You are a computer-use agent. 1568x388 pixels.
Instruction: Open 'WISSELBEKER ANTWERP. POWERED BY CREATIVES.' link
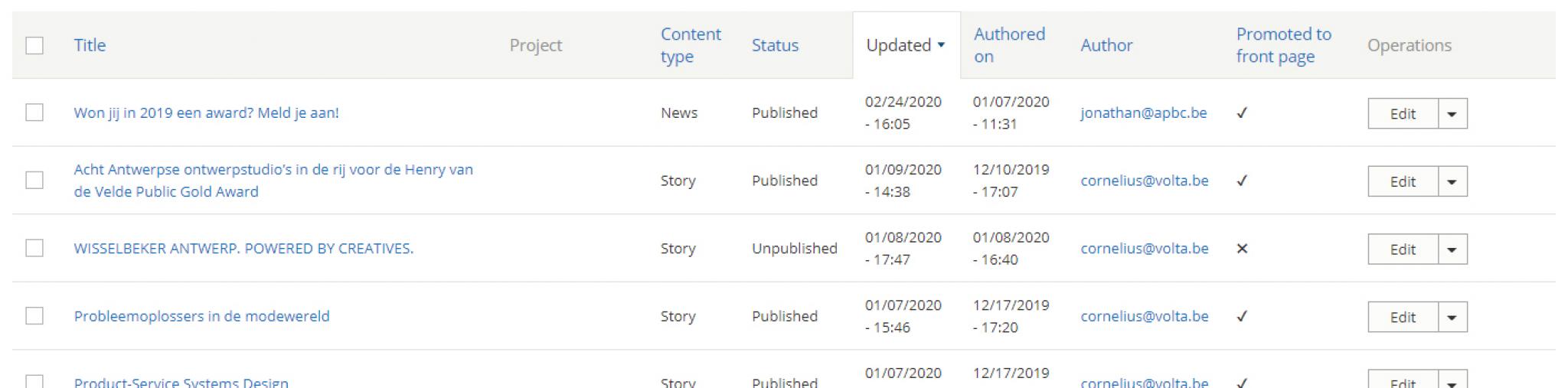click(x=243, y=249)
